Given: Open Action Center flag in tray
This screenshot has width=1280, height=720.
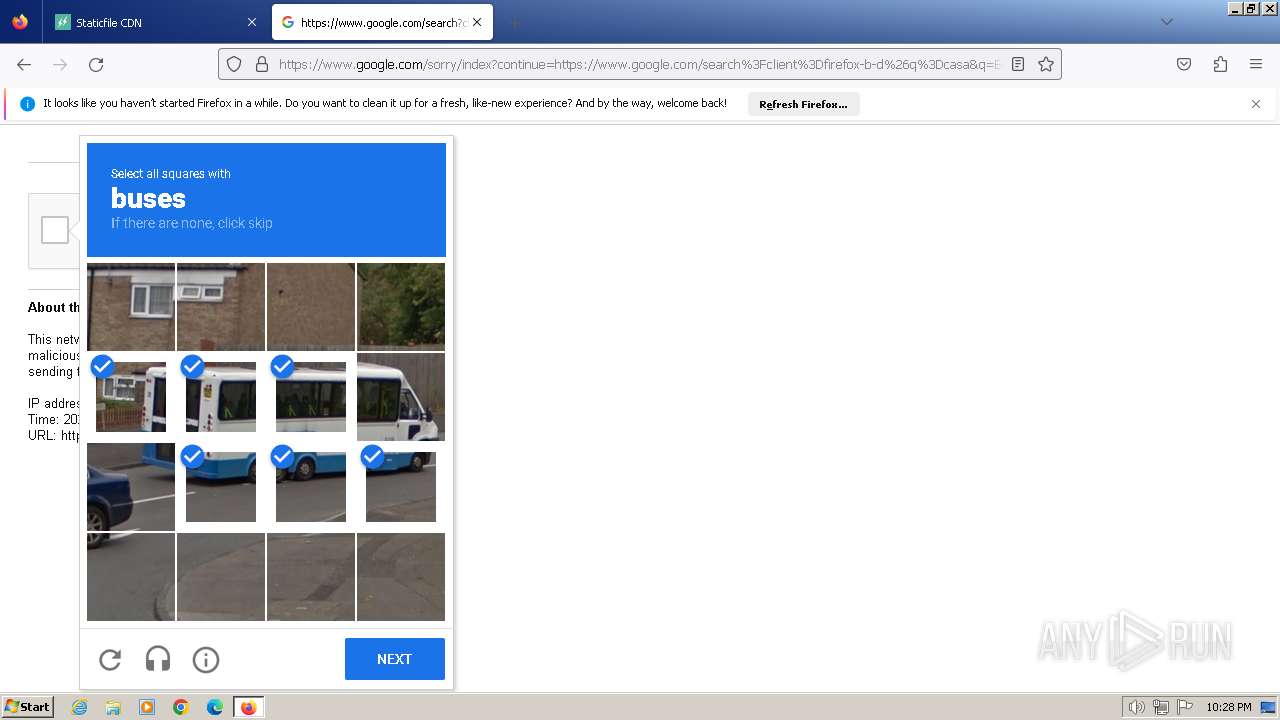Looking at the screenshot, I should click(x=1184, y=707).
